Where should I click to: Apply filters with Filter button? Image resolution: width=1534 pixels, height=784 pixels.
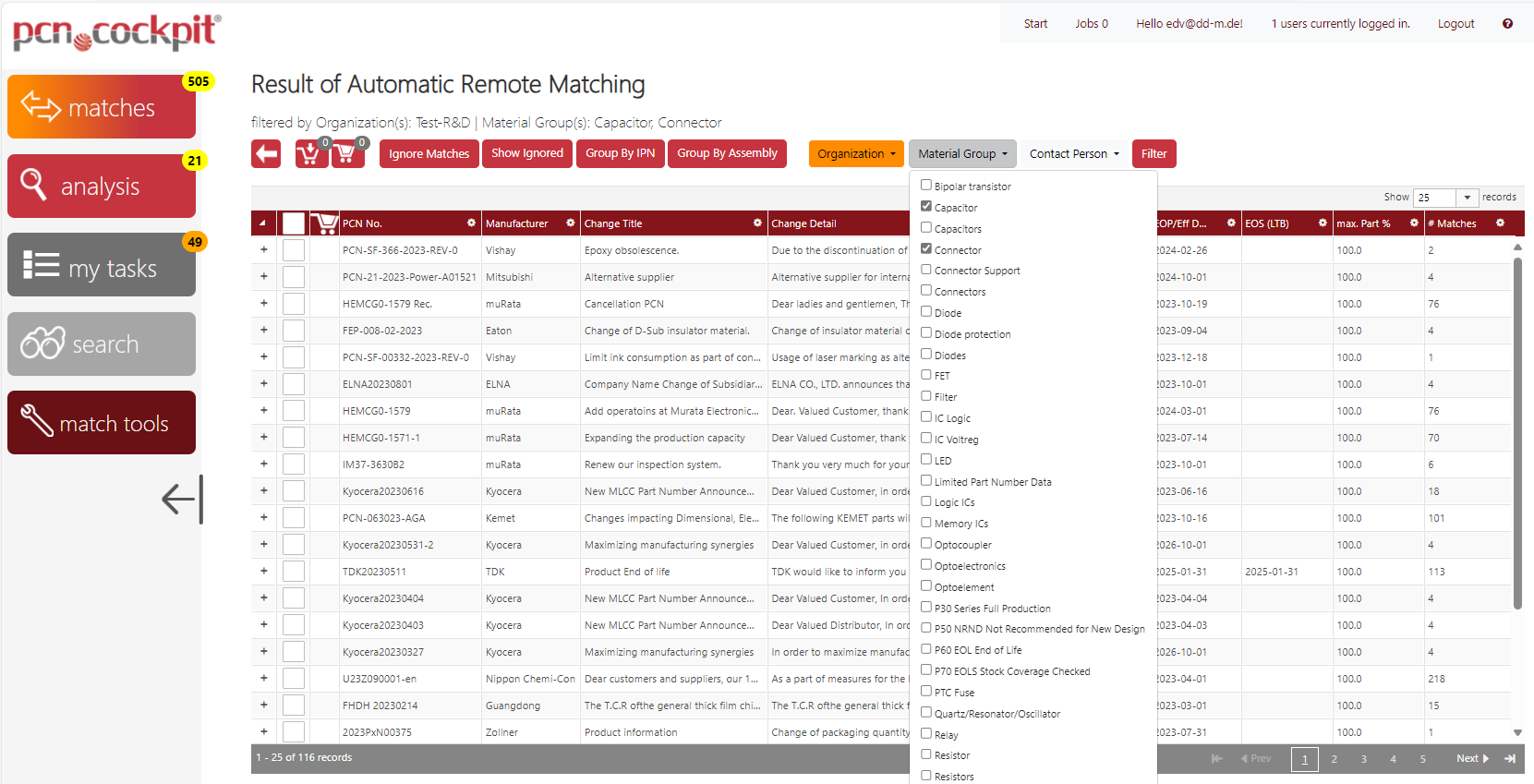tap(1154, 153)
